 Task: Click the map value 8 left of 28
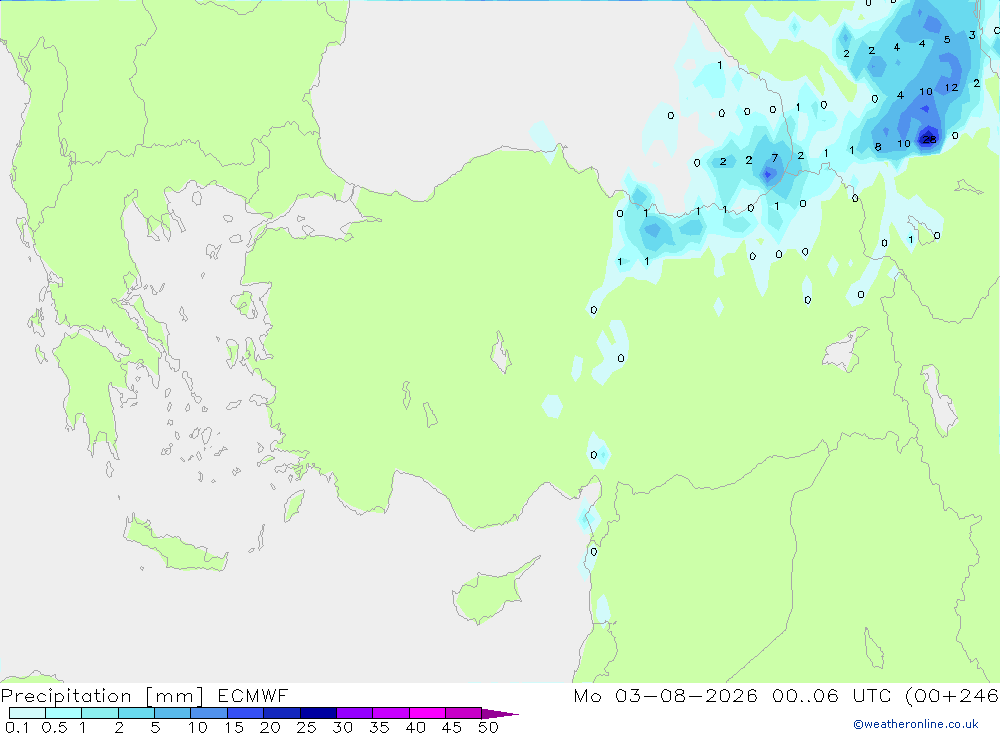[878, 147]
